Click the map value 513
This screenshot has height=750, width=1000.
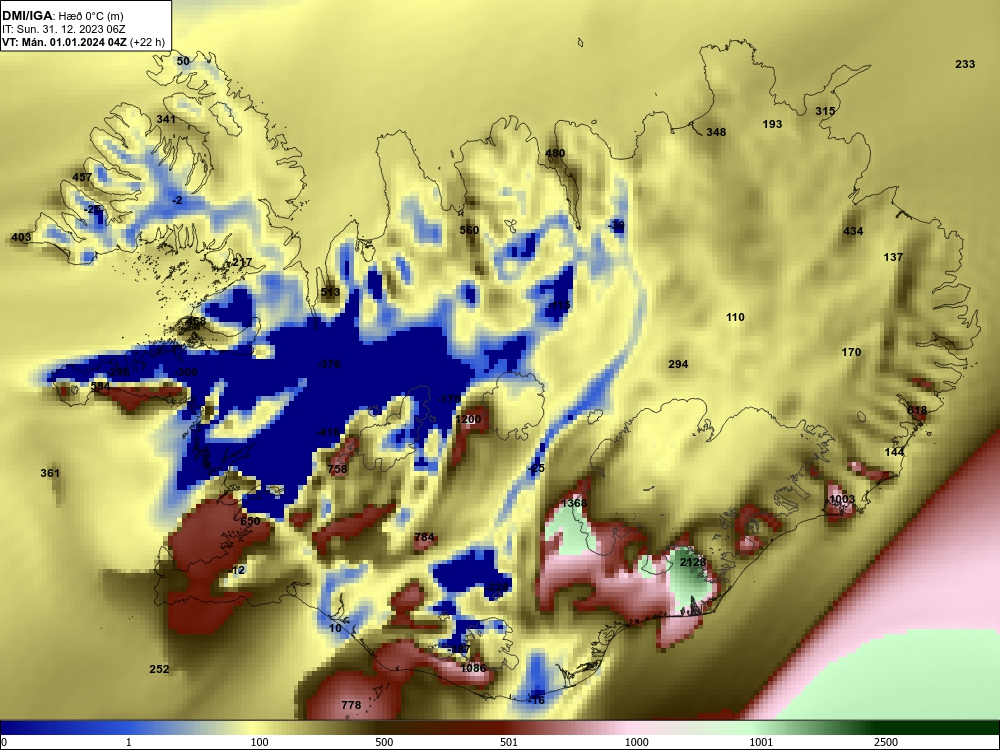pyautogui.click(x=330, y=292)
